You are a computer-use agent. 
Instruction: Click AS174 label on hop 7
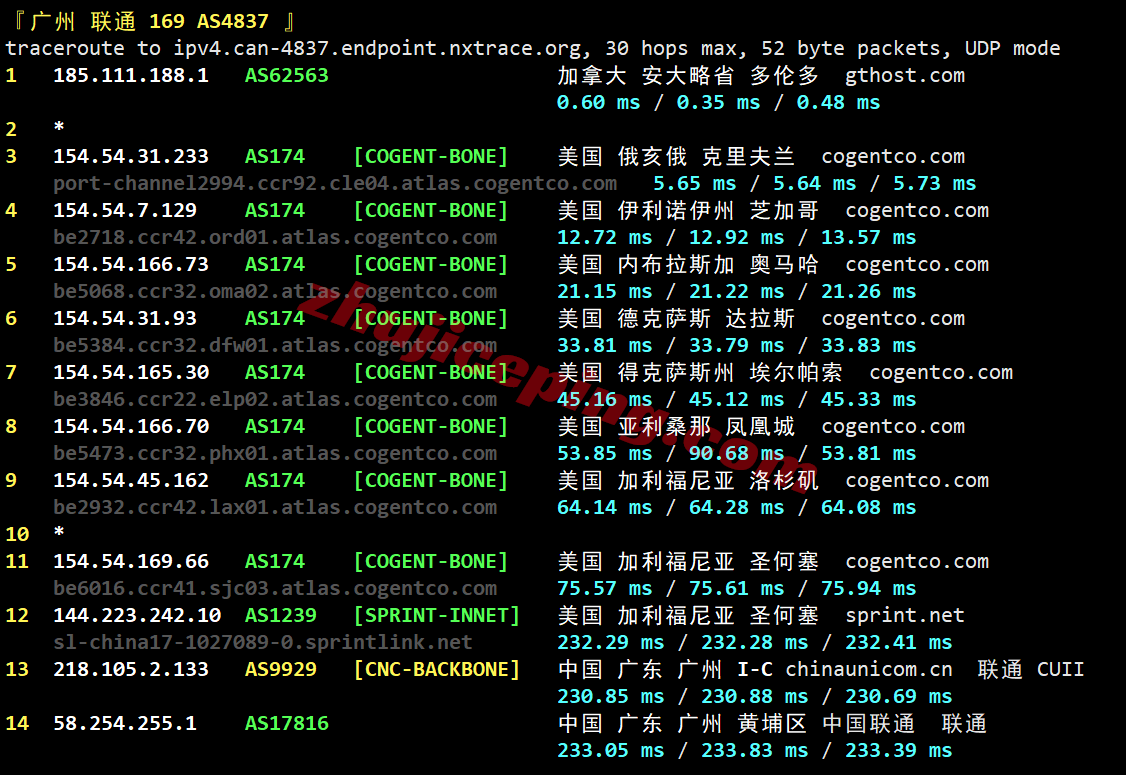(273, 372)
